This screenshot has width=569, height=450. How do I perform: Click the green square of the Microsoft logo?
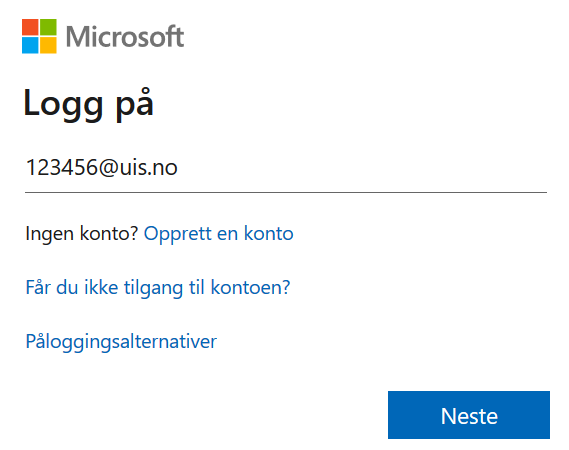click(48, 27)
